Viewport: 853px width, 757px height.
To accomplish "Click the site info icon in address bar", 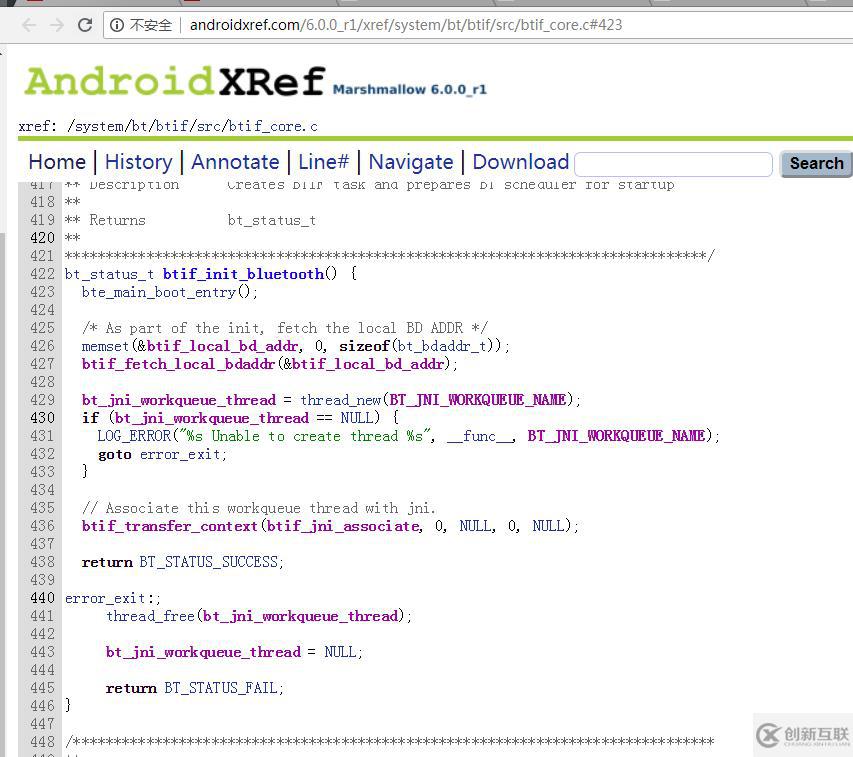I will pos(116,25).
